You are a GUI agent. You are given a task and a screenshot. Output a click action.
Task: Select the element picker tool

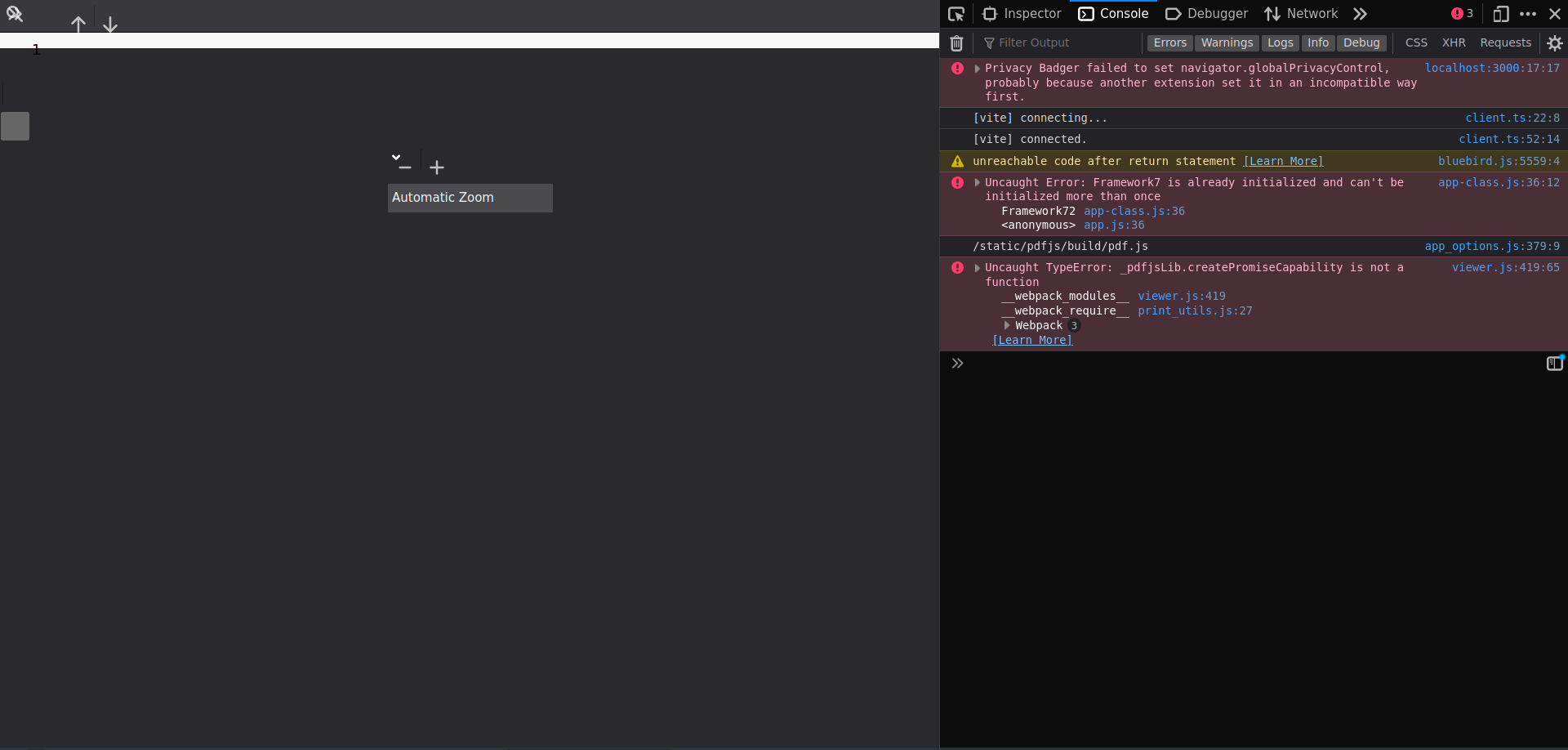tap(955, 14)
